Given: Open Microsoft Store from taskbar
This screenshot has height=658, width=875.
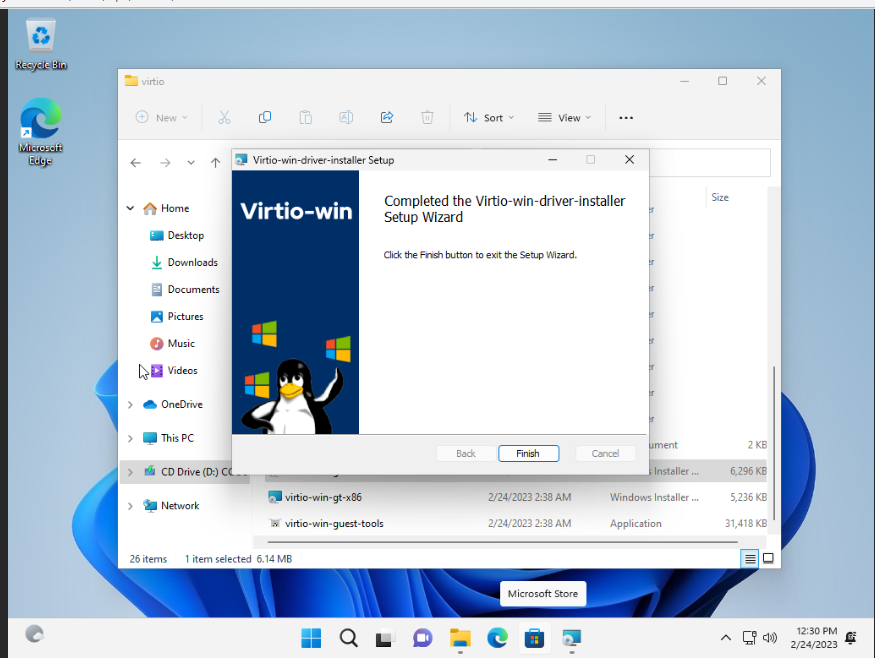Looking at the screenshot, I should point(534,638).
